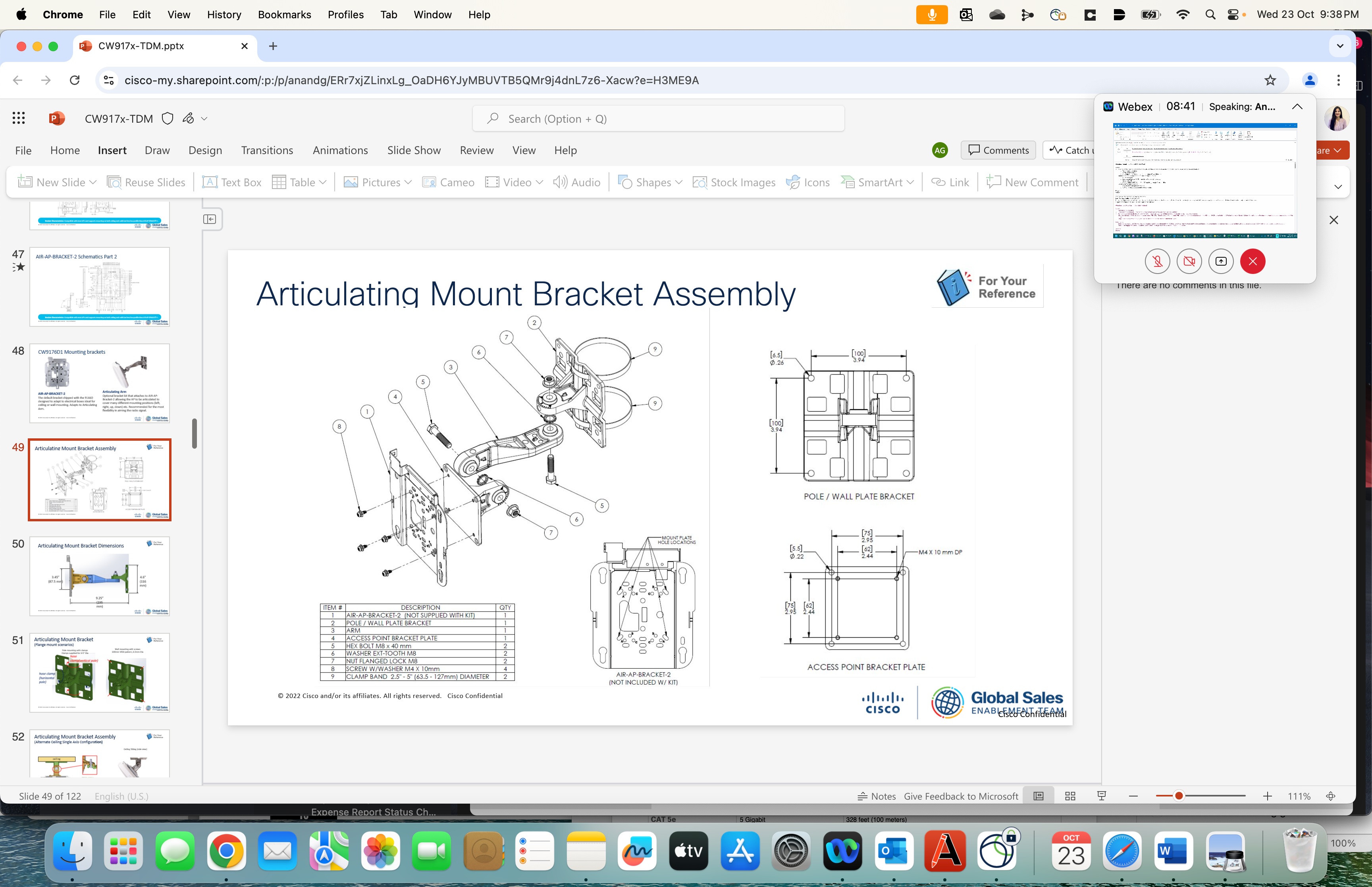Switch to the Design ribbon tab
Screen dimensions: 1372x887
tap(205, 150)
